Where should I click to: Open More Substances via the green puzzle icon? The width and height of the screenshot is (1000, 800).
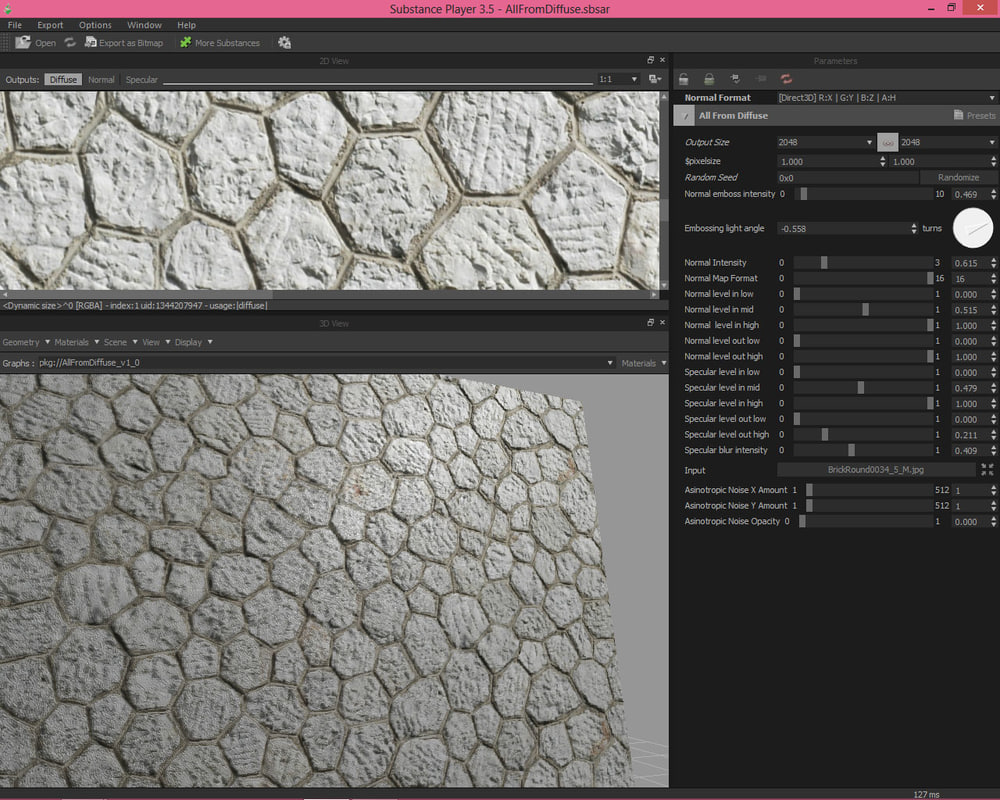(x=185, y=43)
